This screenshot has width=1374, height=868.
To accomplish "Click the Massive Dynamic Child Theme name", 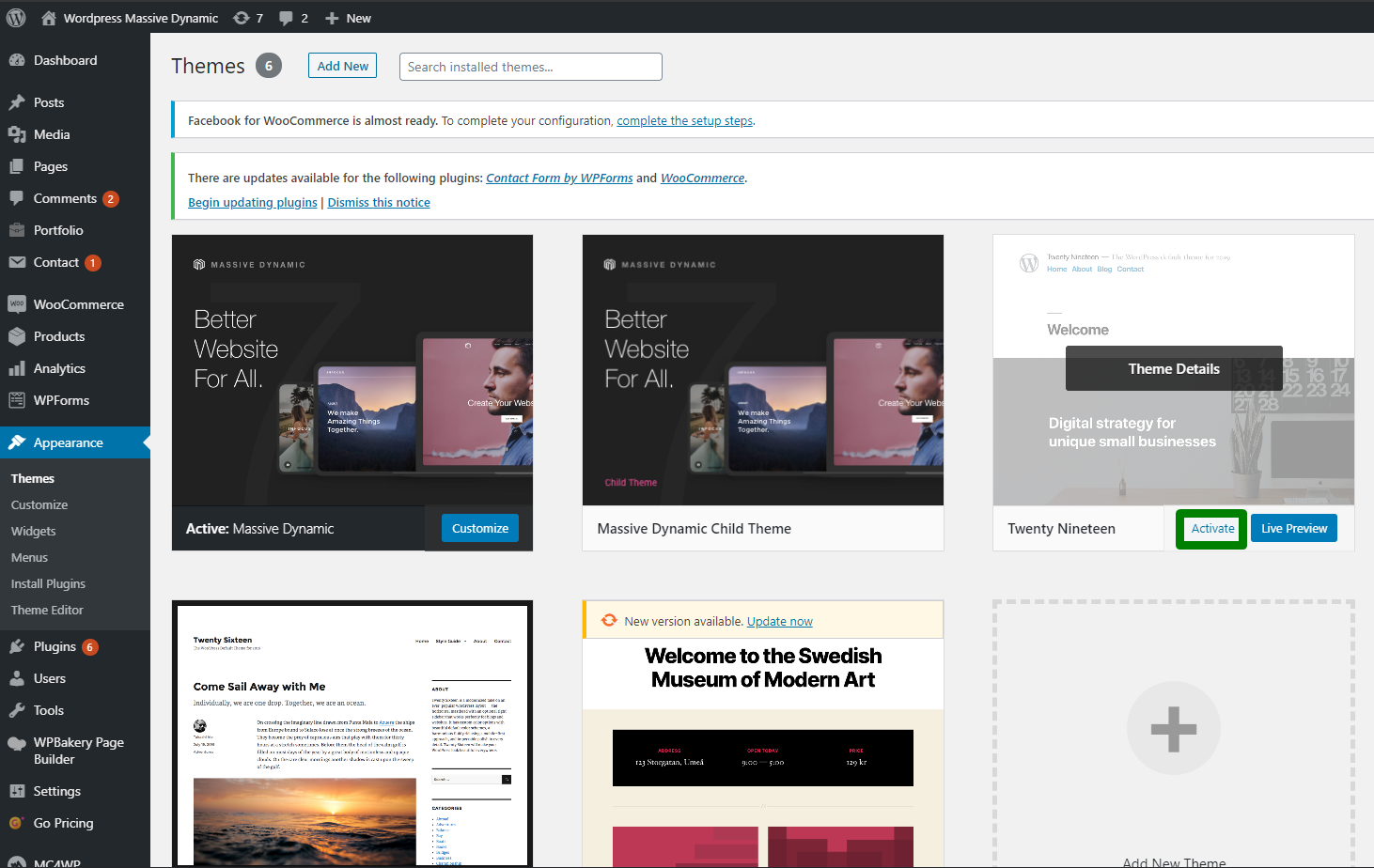I will point(695,529).
